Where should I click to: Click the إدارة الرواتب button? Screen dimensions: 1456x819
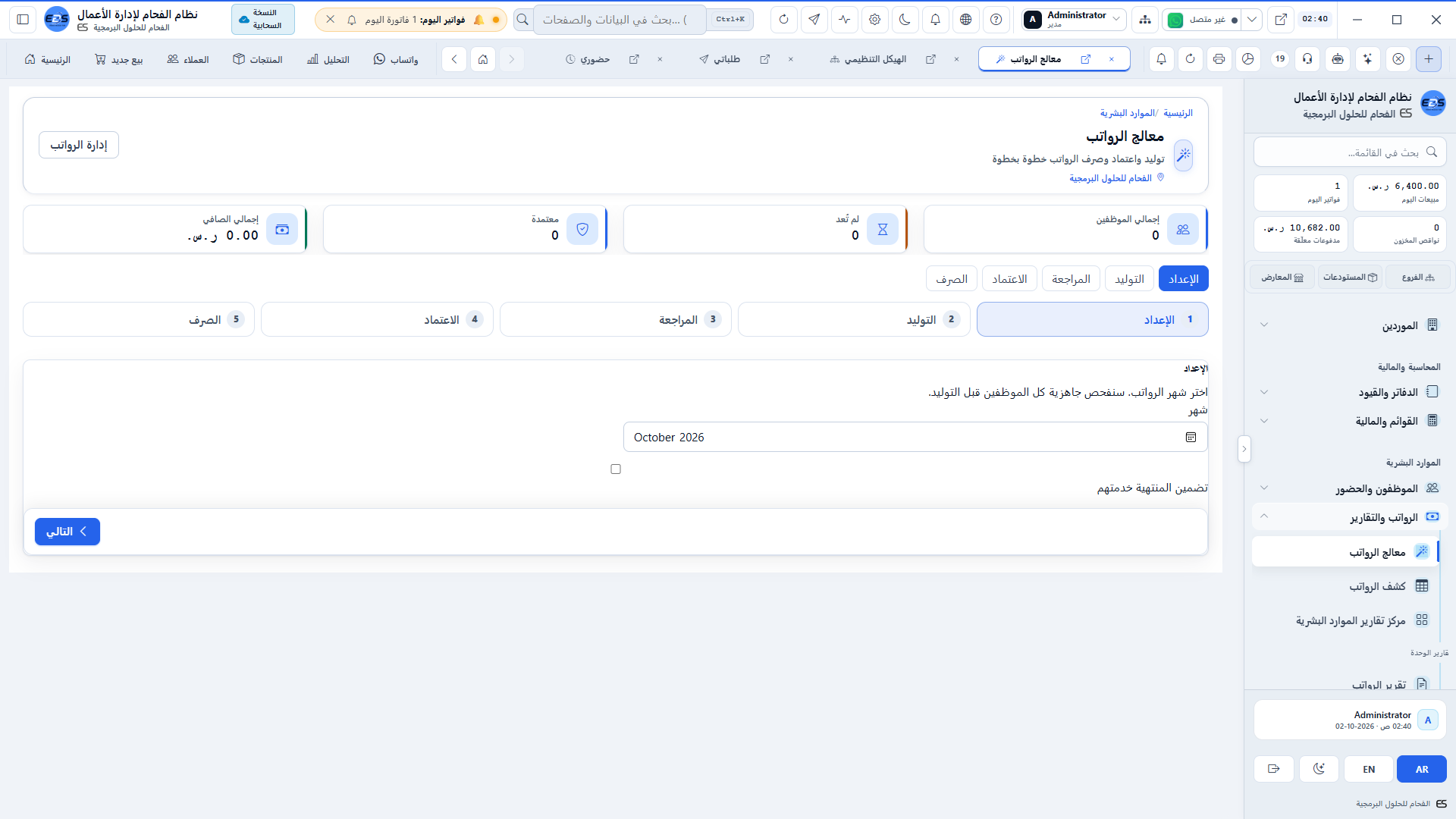coord(79,145)
